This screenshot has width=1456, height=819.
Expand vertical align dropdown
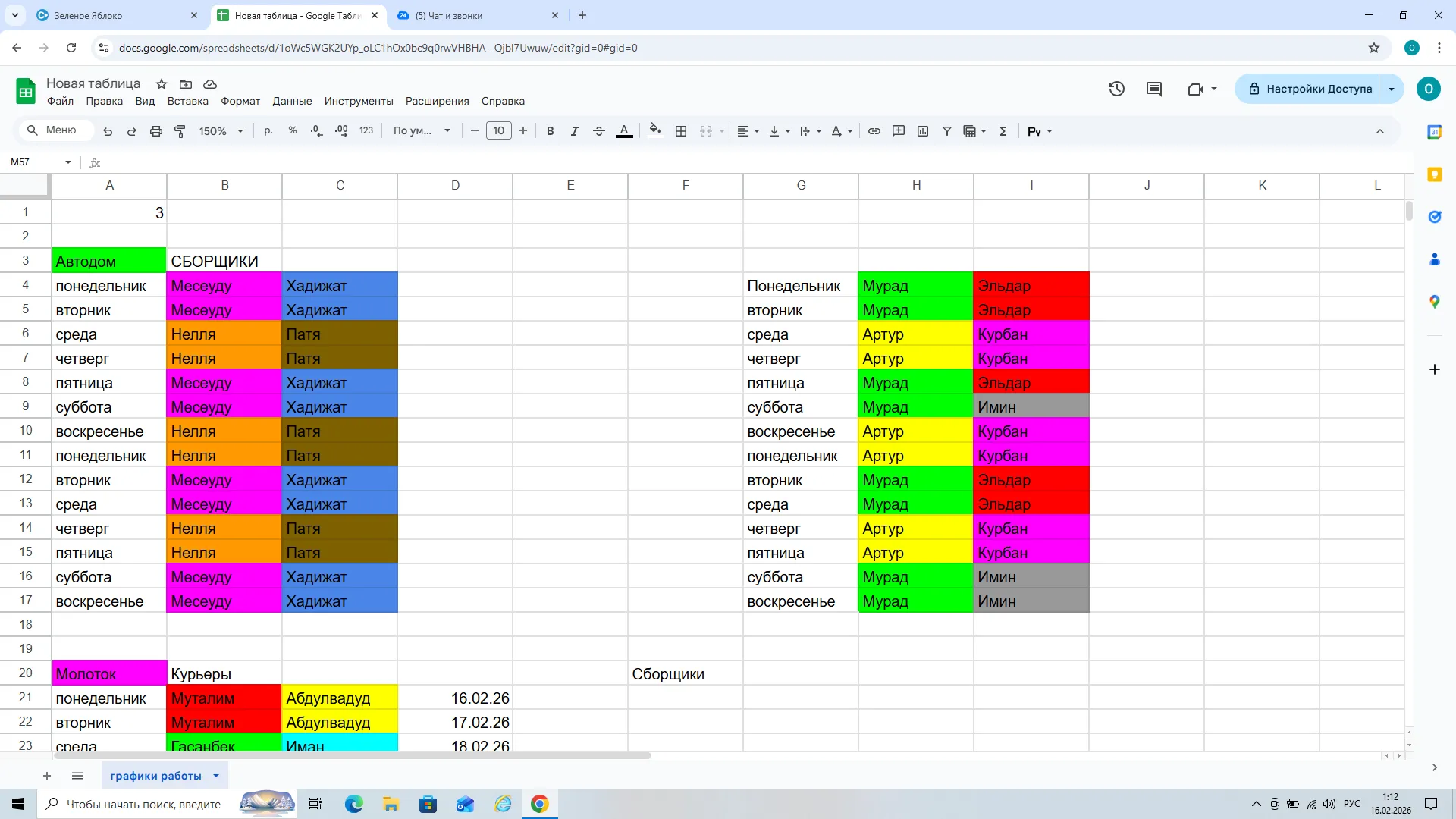788,131
